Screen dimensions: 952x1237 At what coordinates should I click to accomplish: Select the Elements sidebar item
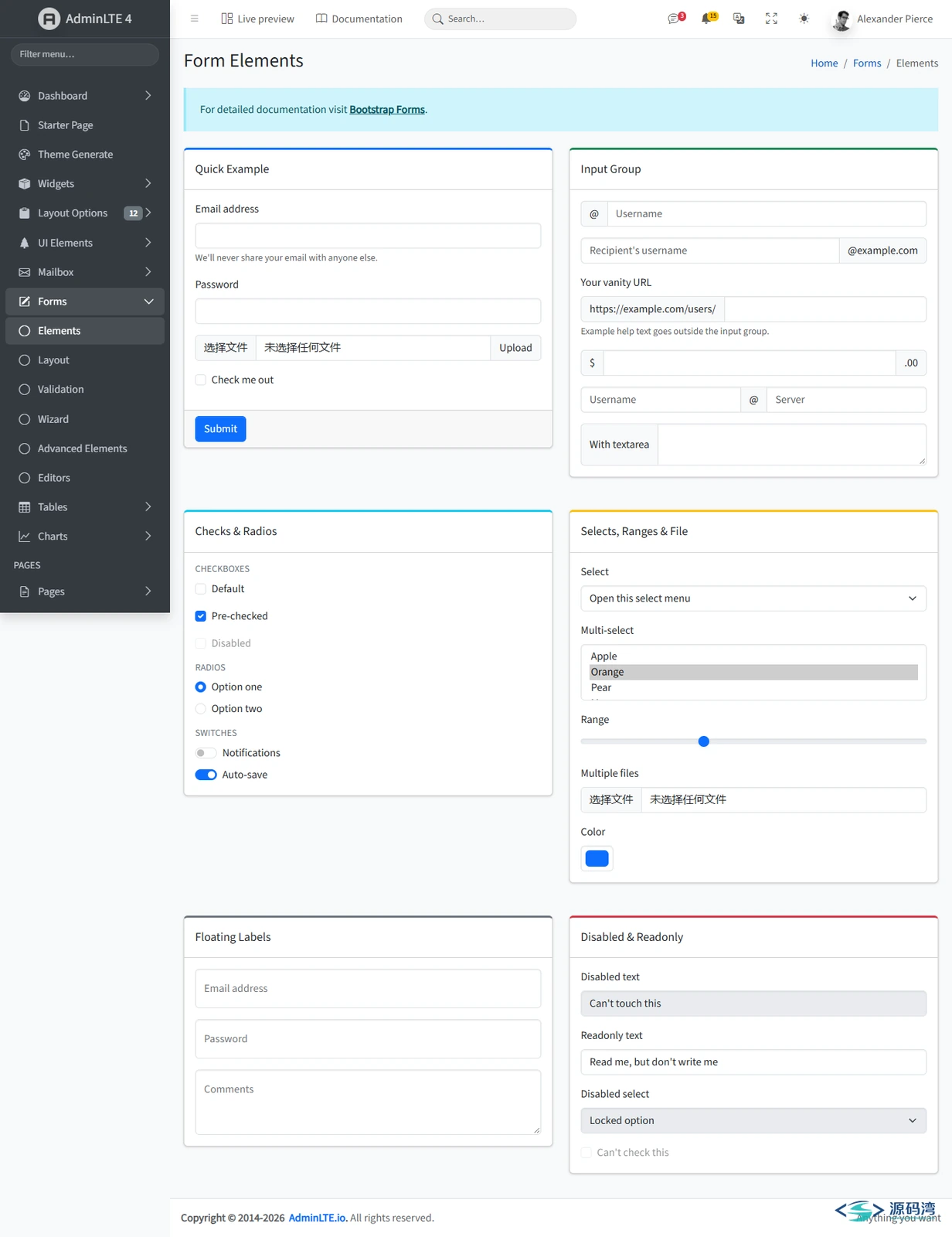(x=85, y=331)
